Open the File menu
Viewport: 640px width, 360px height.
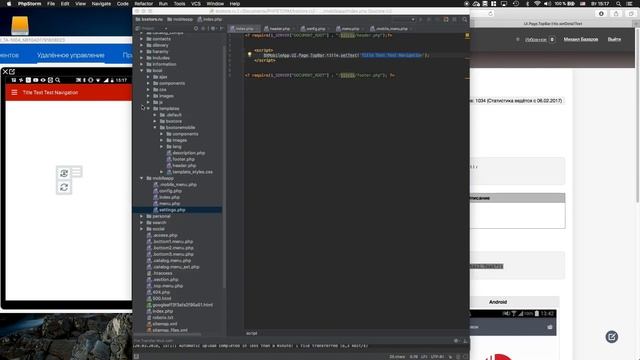tap(51, 4)
